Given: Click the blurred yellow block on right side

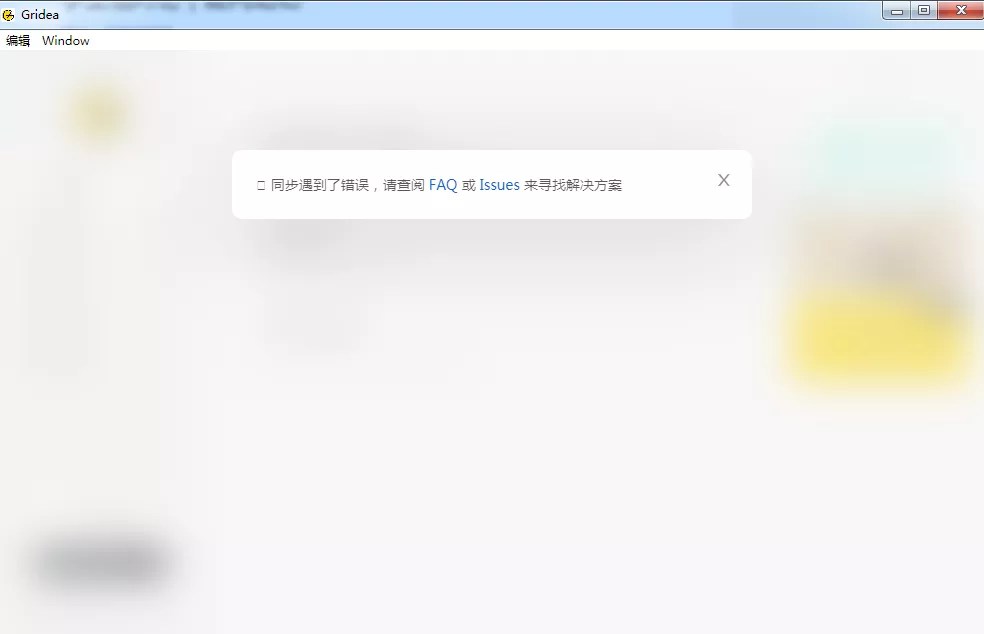Looking at the screenshot, I should (880, 335).
